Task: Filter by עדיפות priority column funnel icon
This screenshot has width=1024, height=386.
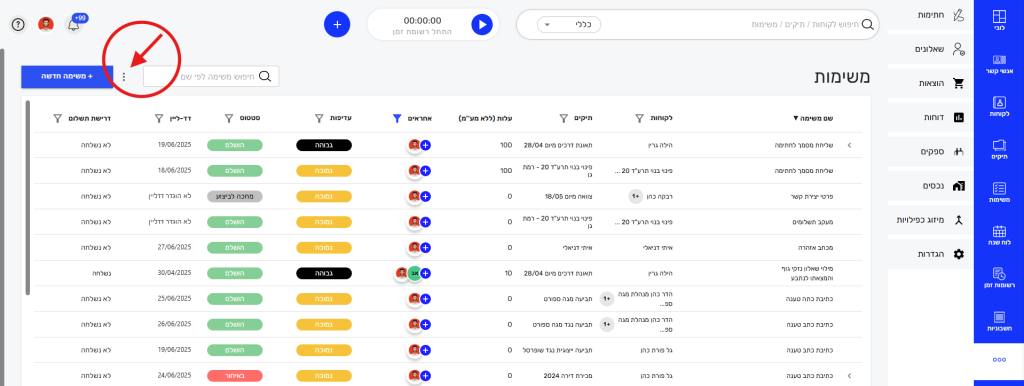Action: pyautogui.click(x=319, y=118)
